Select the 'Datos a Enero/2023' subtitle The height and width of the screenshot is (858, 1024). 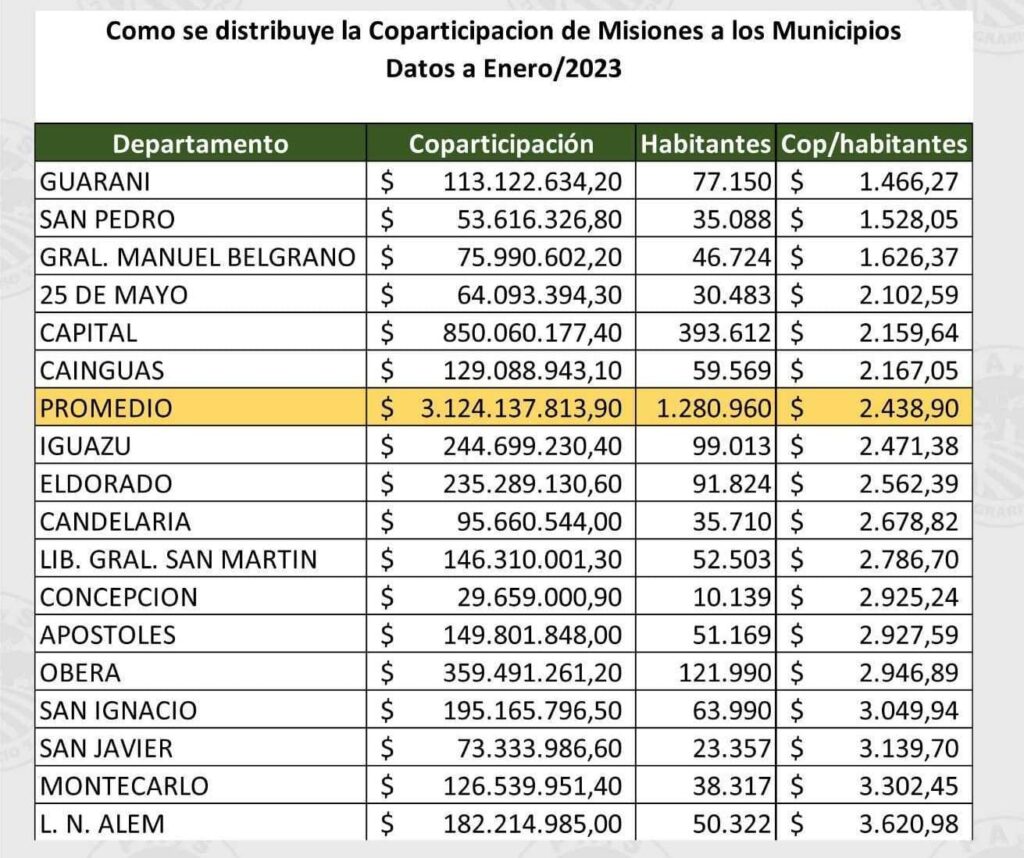click(x=503, y=72)
